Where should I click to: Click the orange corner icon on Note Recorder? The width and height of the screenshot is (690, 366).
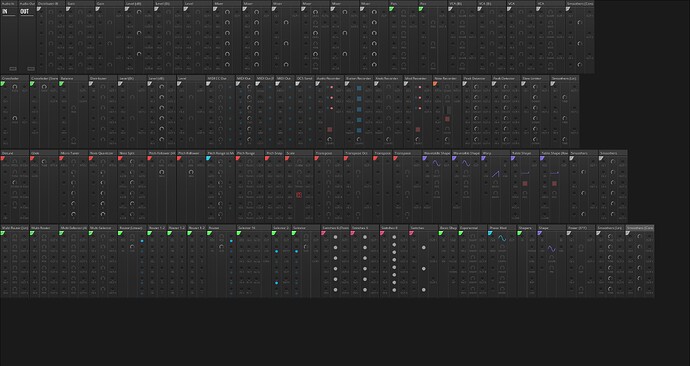tap(435, 84)
